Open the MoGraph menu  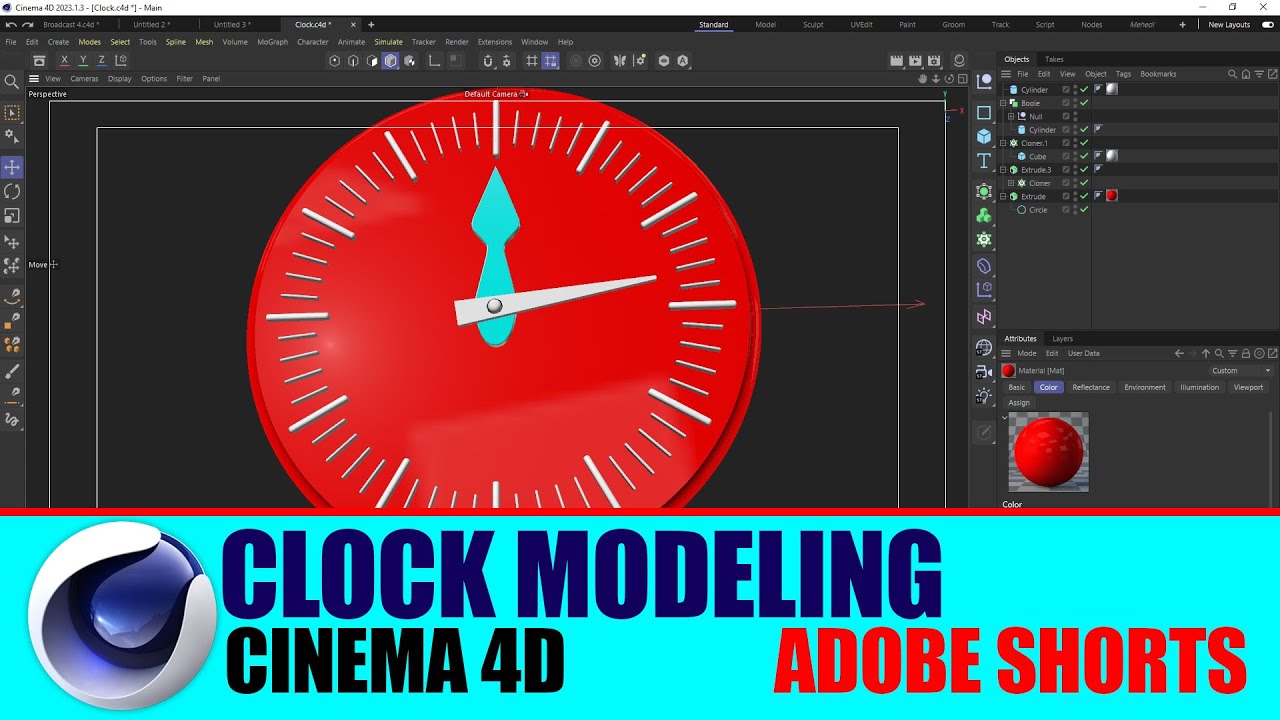pos(272,42)
